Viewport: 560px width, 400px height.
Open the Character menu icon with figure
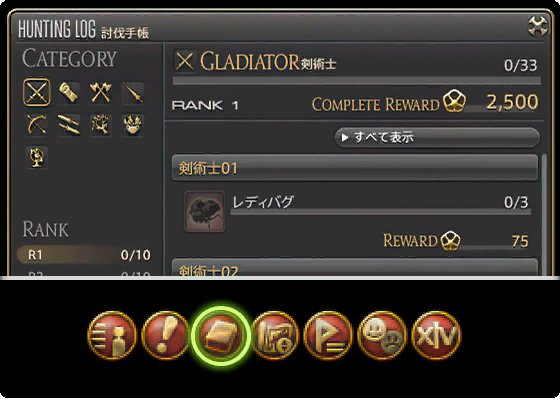point(112,336)
